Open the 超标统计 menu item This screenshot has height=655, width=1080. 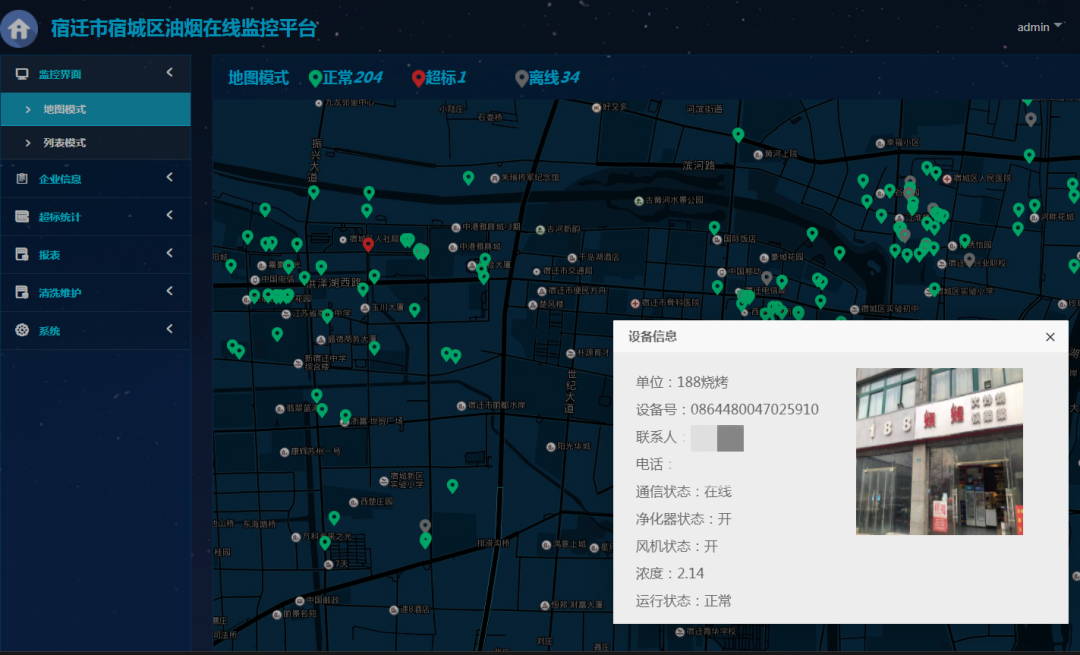[60, 216]
